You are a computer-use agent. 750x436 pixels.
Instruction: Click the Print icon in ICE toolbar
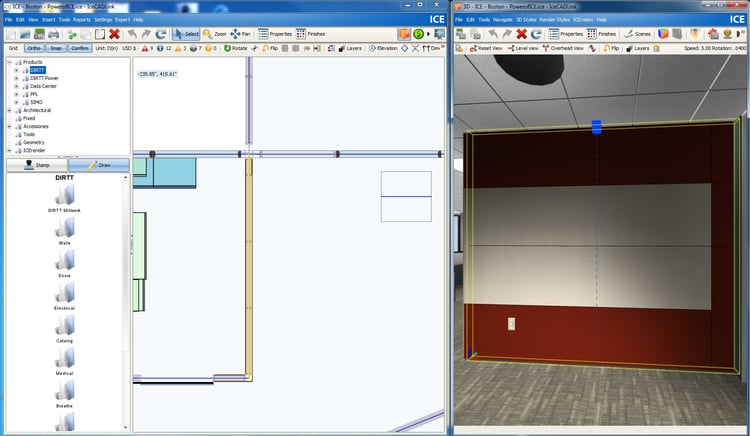[x=54, y=34]
